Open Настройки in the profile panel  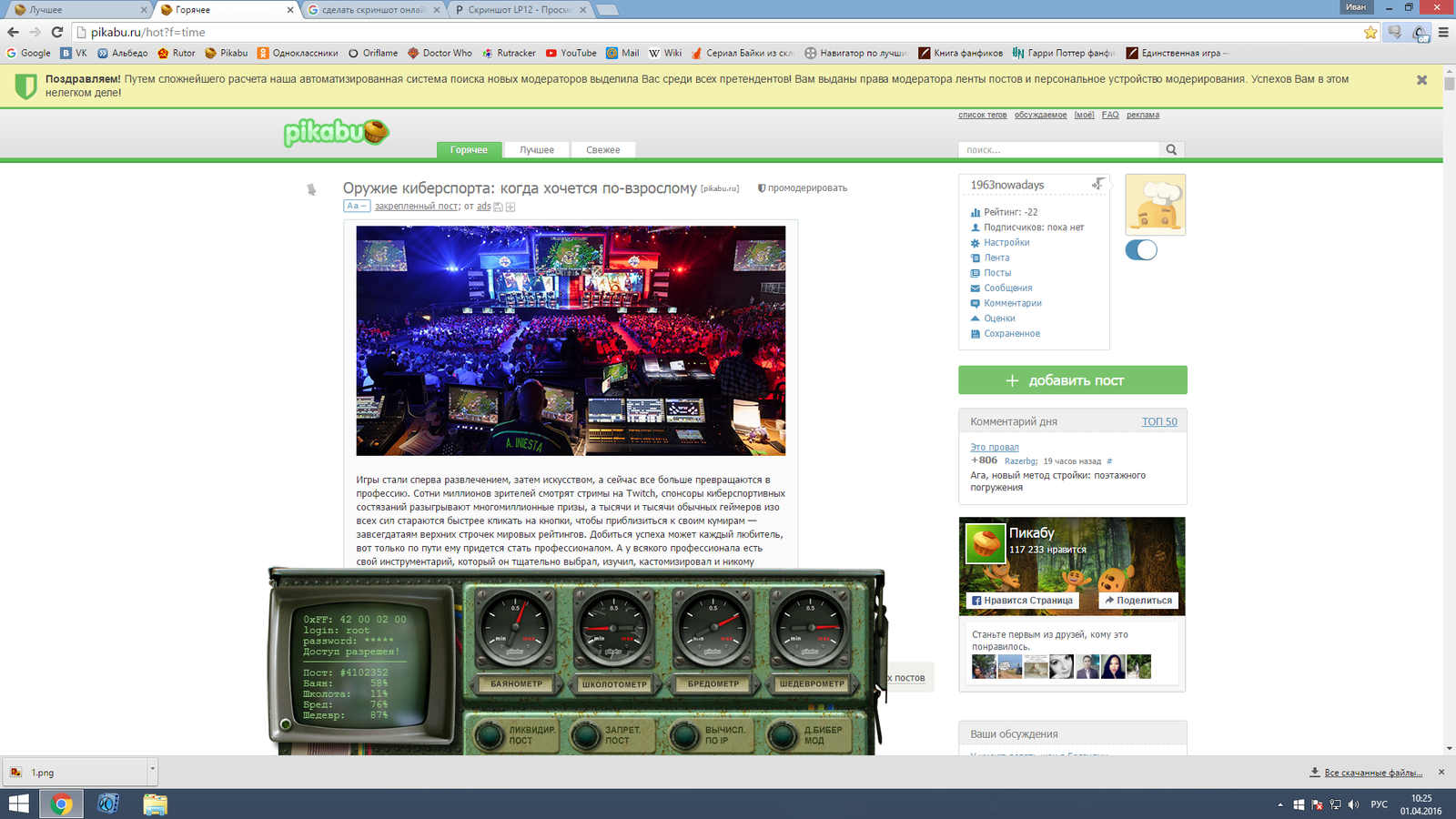pos(1006,243)
